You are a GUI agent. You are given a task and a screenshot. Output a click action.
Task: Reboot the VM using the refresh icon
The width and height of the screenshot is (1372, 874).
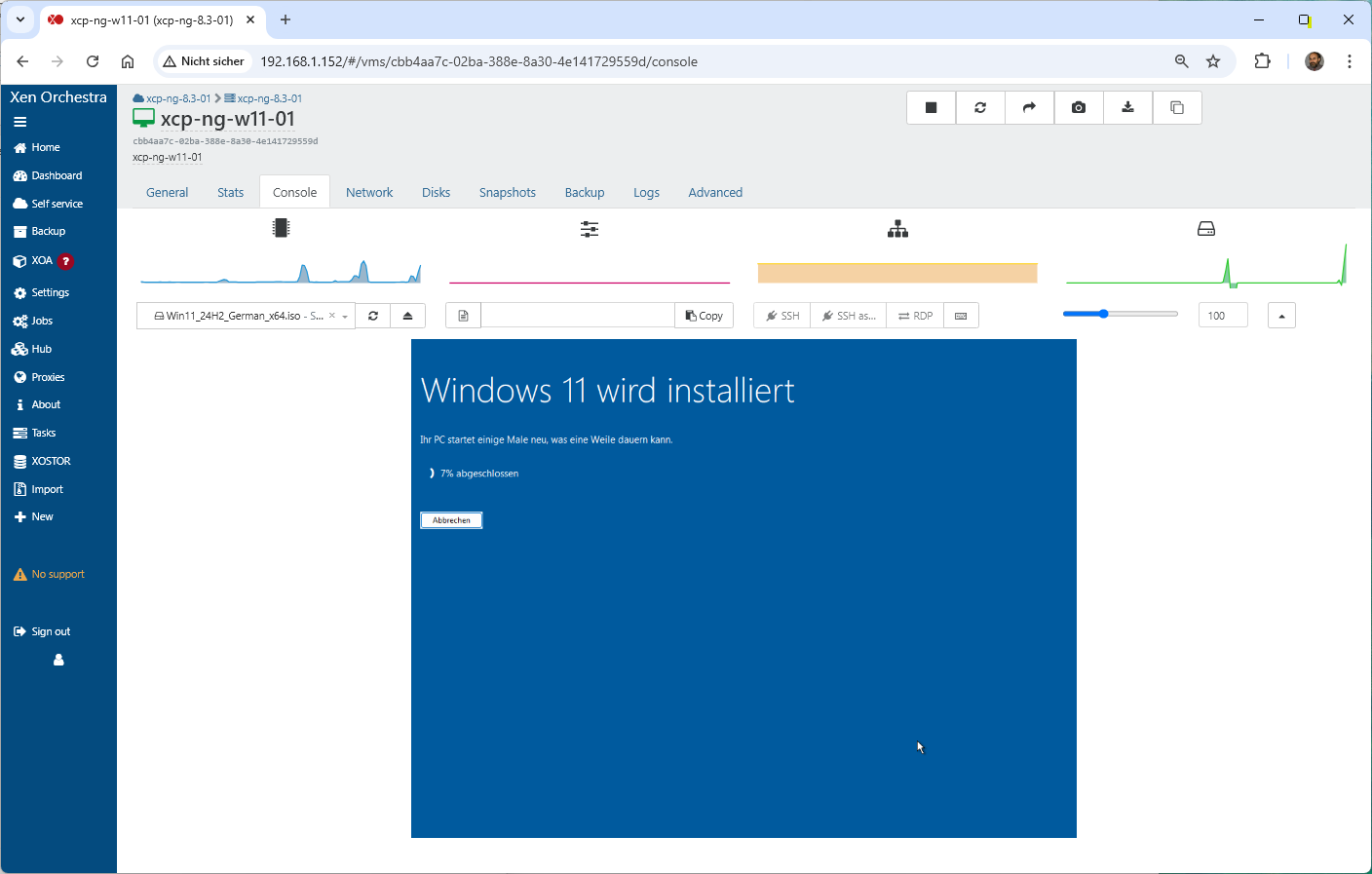tap(980, 108)
